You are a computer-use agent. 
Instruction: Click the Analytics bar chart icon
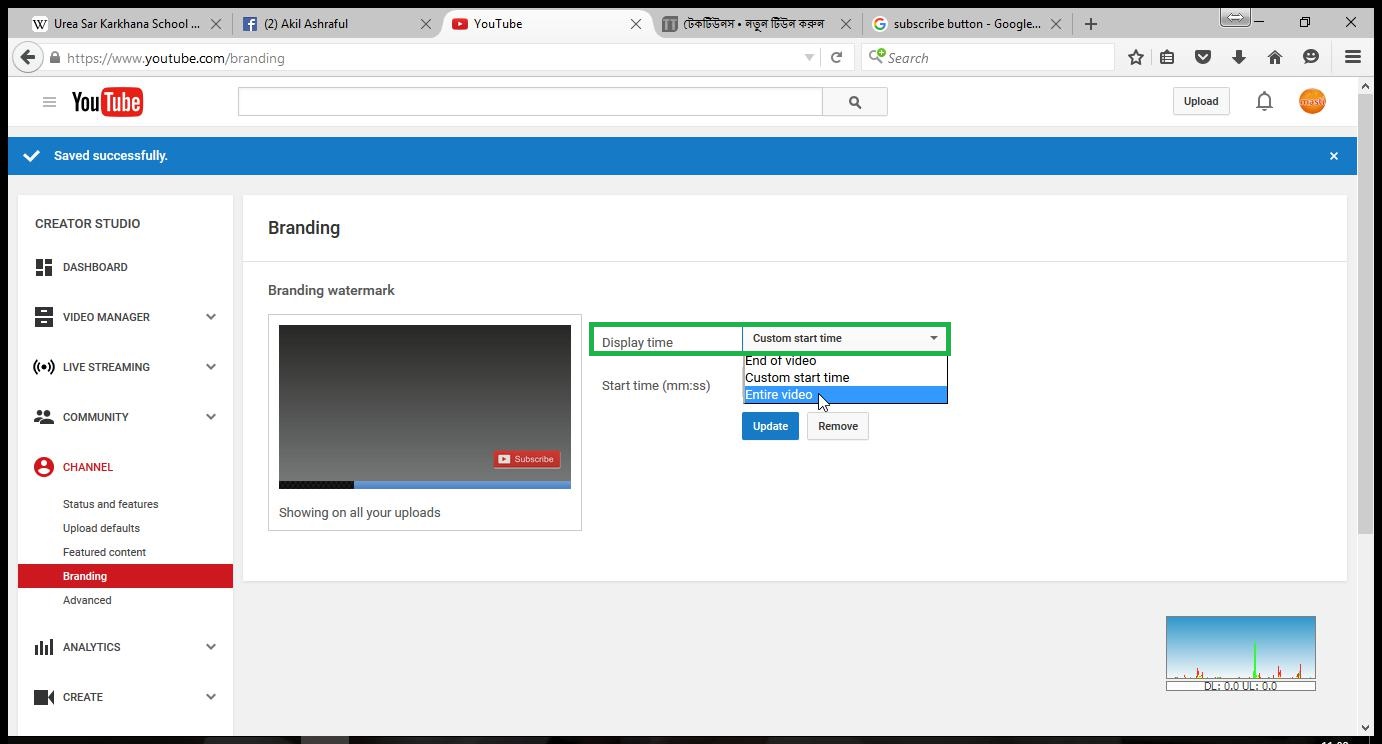point(43,647)
